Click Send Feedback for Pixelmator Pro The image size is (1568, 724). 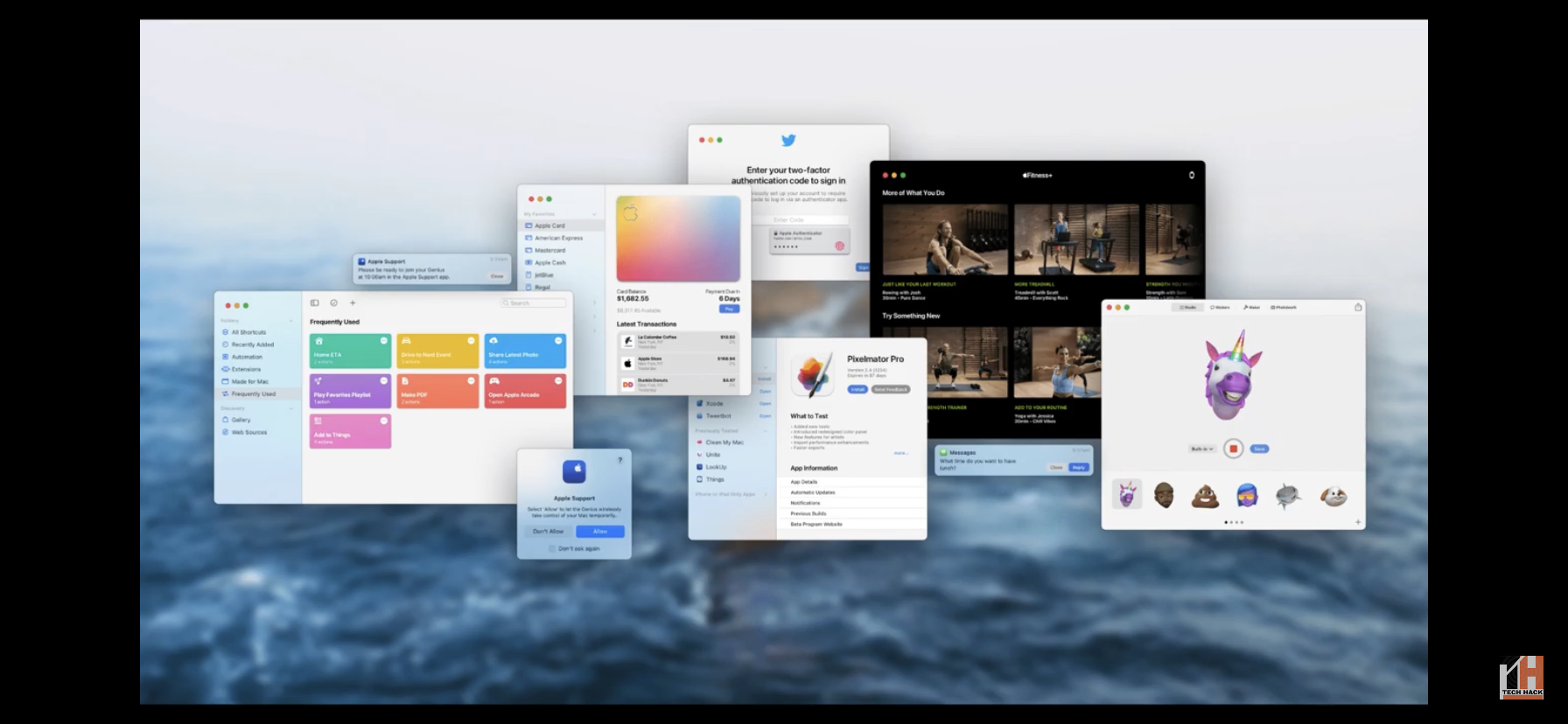pyautogui.click(x=891, y=389)
